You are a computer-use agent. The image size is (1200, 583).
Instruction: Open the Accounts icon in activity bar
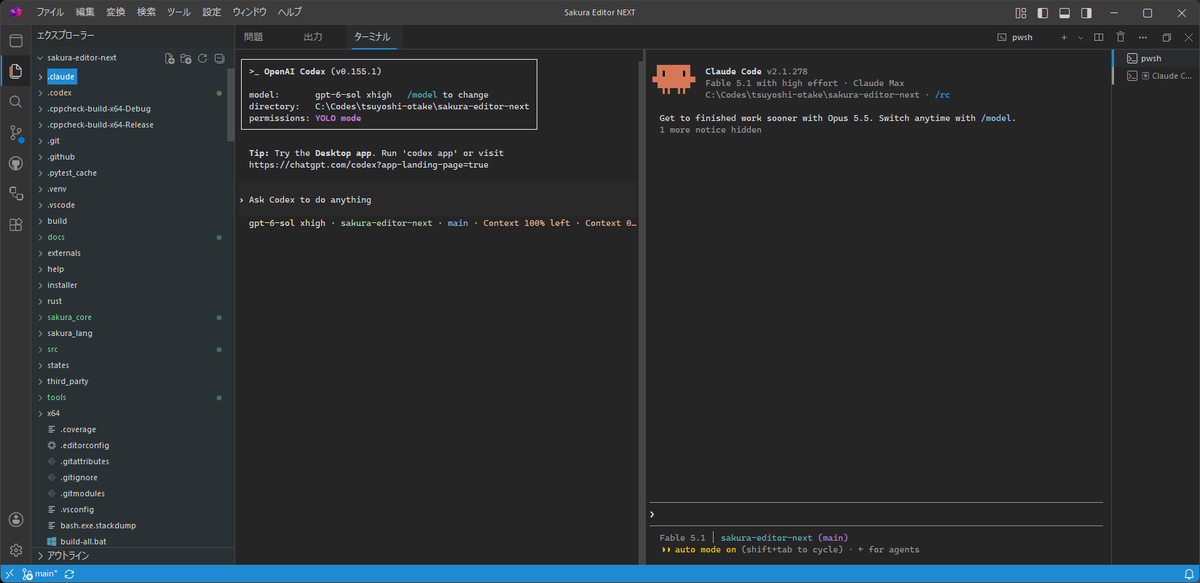click(x=15, y=519)
